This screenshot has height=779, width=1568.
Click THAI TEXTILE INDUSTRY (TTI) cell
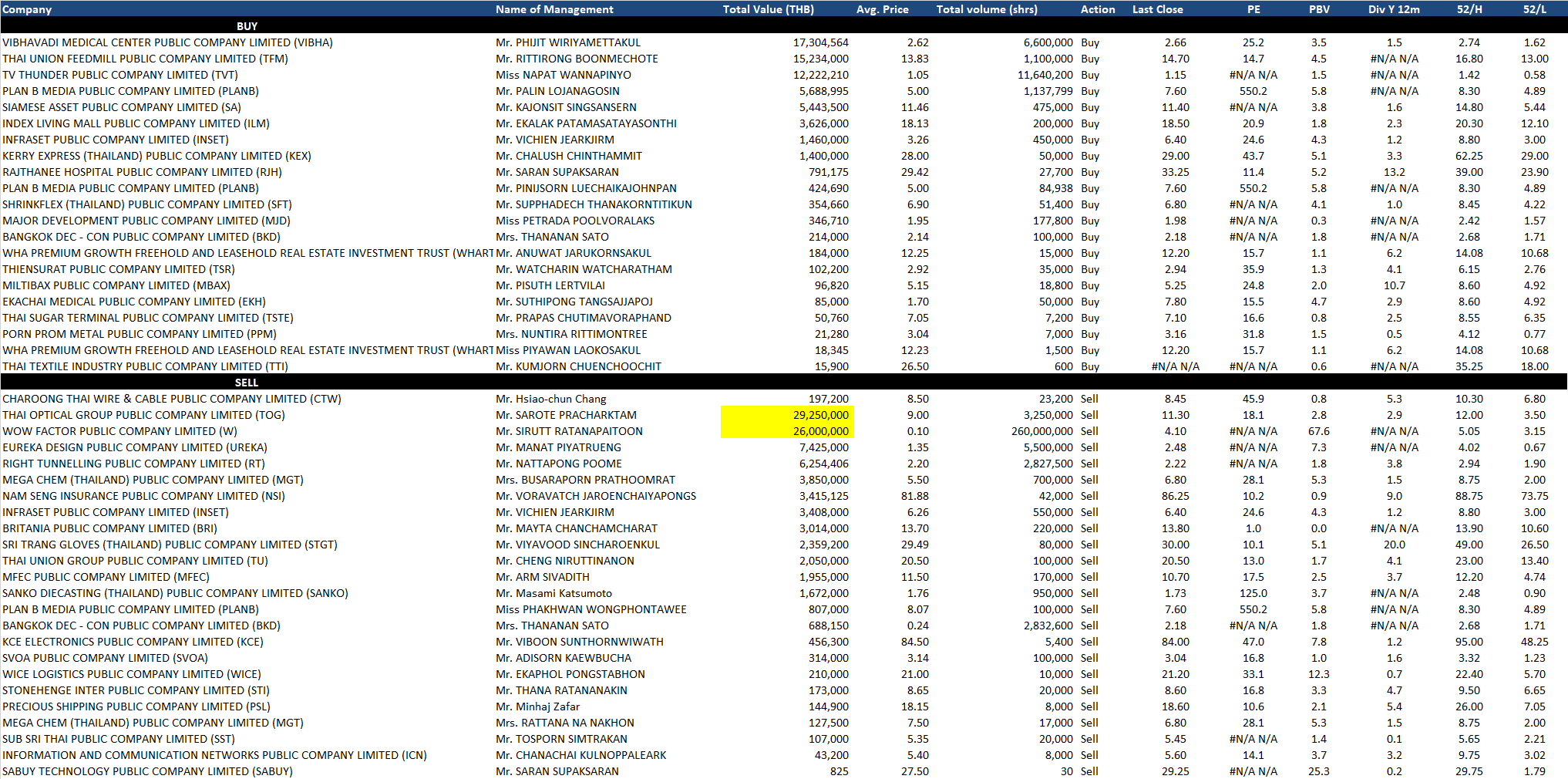point(145,366)
